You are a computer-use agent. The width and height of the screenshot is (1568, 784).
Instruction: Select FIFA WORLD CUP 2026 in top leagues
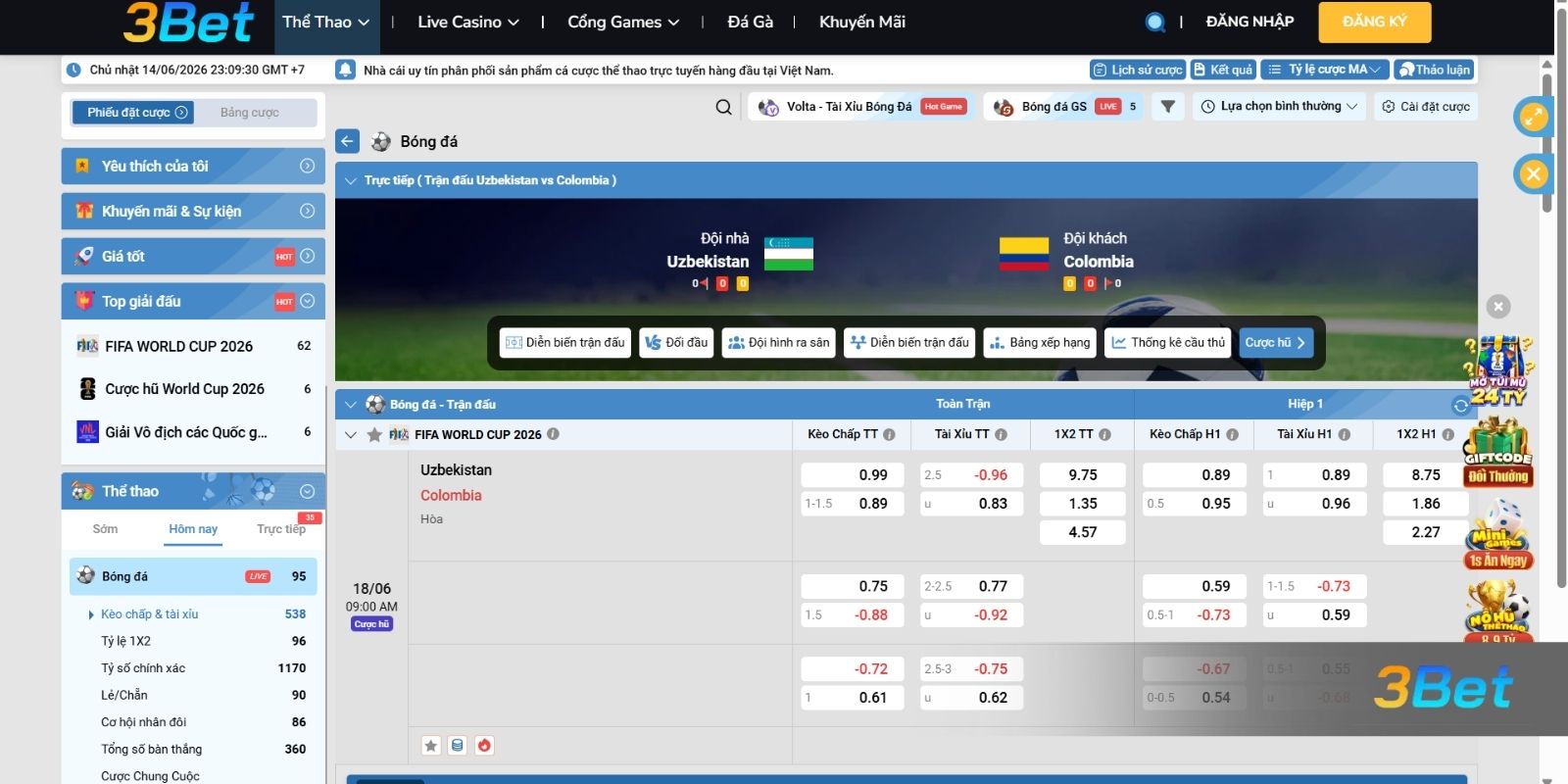click(193, 346)
